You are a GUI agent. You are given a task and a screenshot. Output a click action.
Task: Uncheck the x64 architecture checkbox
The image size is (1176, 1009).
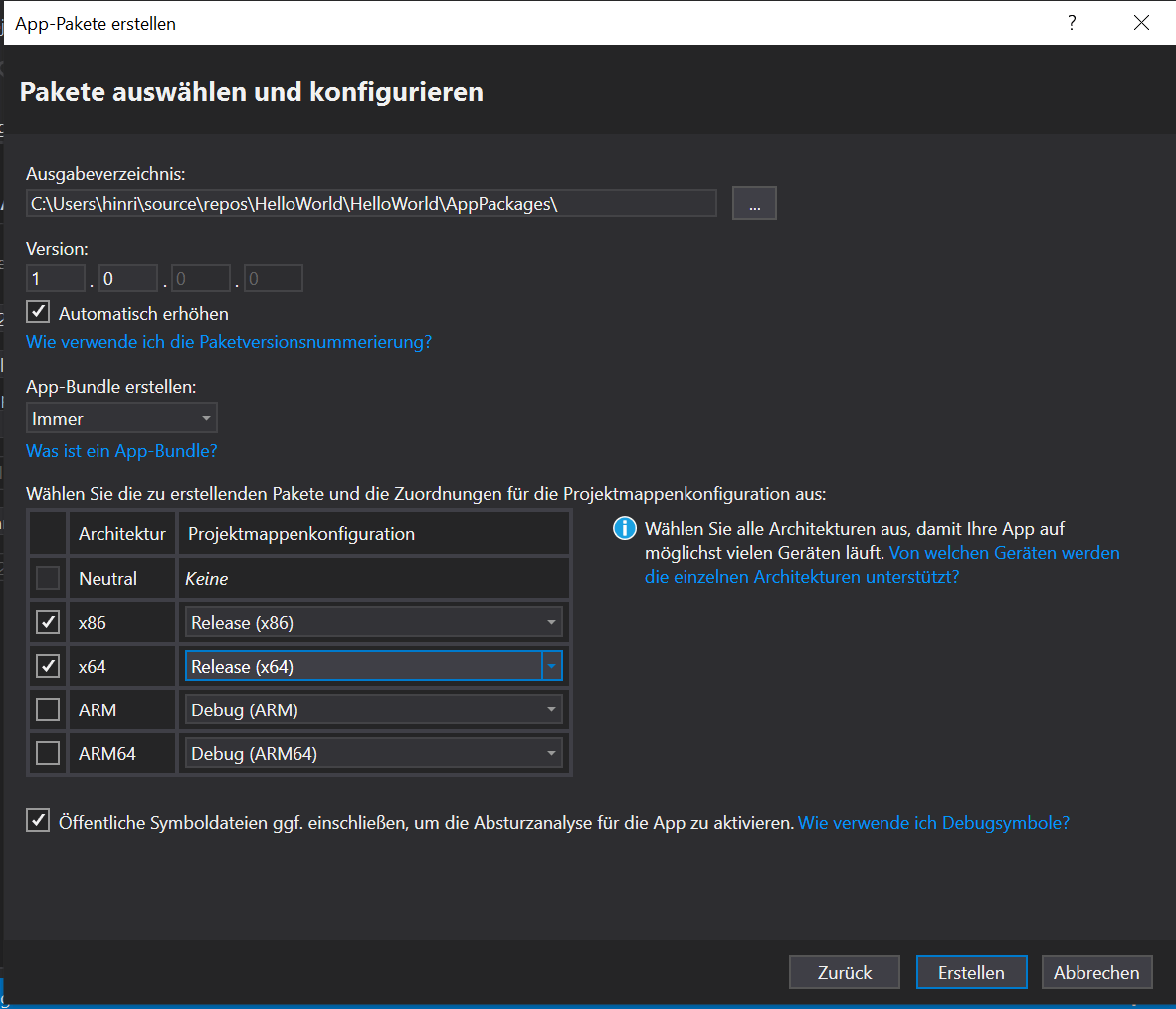point(47,666)
